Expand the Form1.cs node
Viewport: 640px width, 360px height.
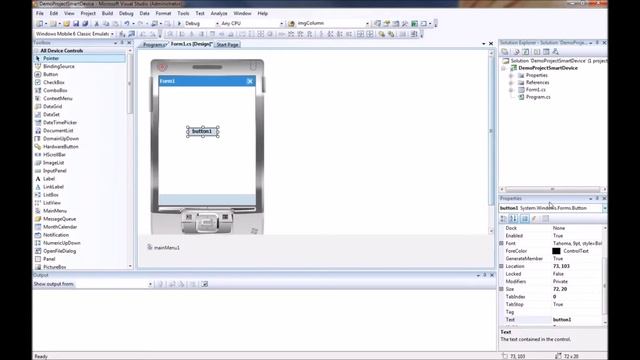[x=511, y=90]
